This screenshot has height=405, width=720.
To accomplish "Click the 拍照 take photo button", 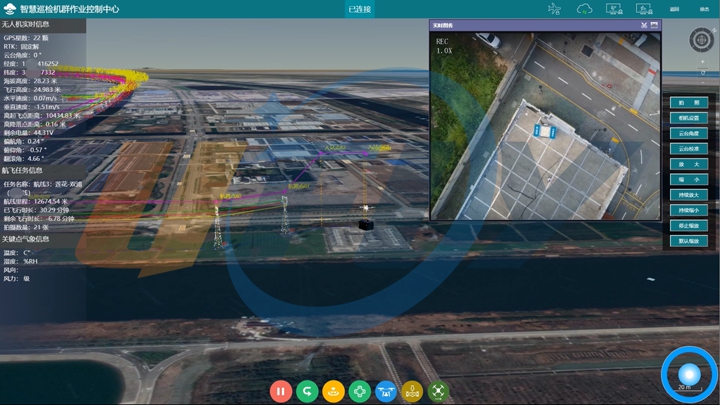I will pos(689,102).
